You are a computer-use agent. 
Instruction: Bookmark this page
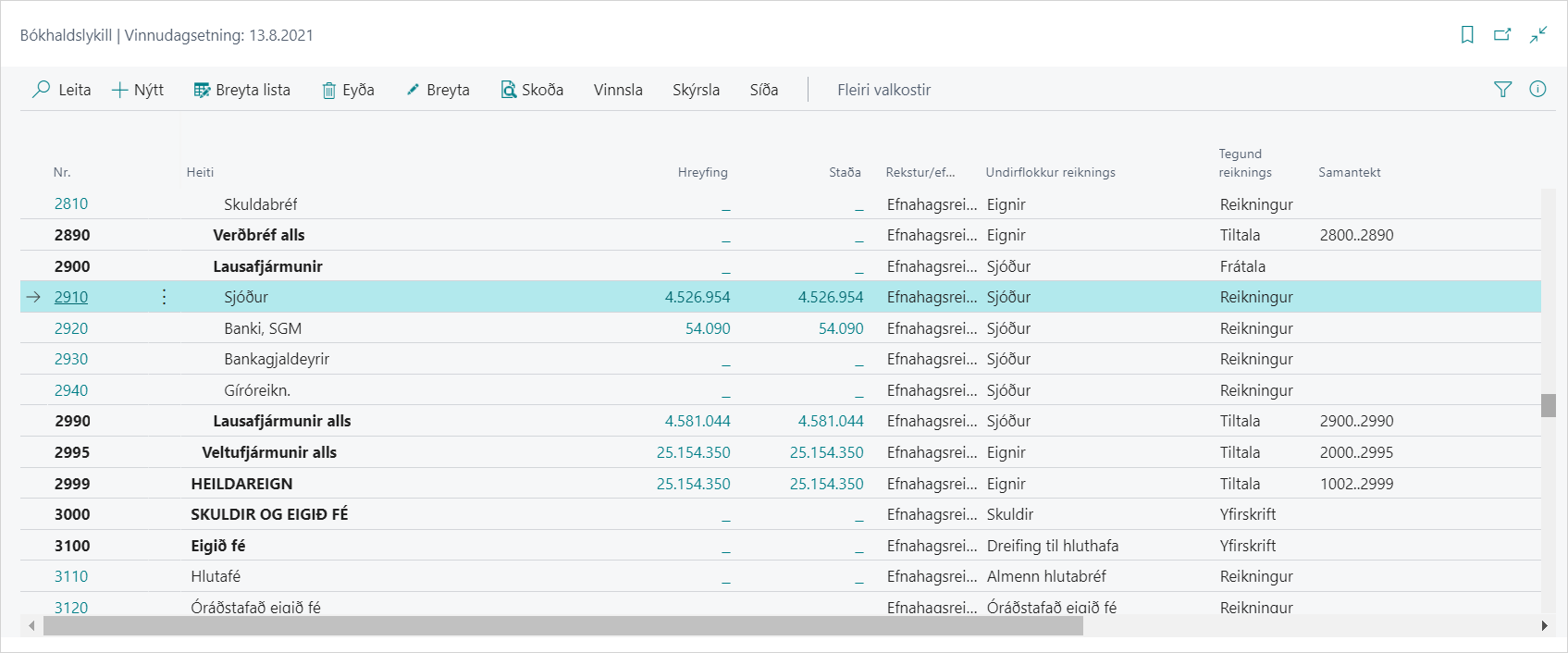[x=1467, y=35]
